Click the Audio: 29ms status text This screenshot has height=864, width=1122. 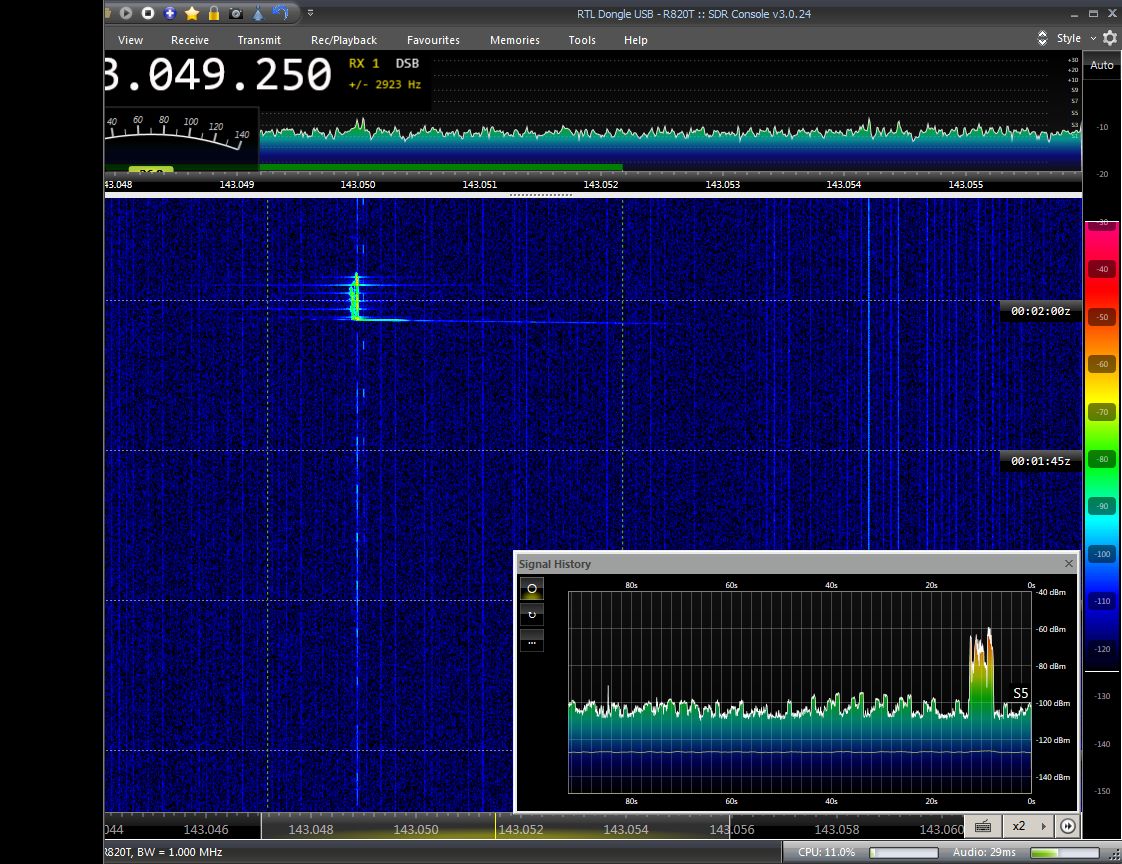[984, 853]
